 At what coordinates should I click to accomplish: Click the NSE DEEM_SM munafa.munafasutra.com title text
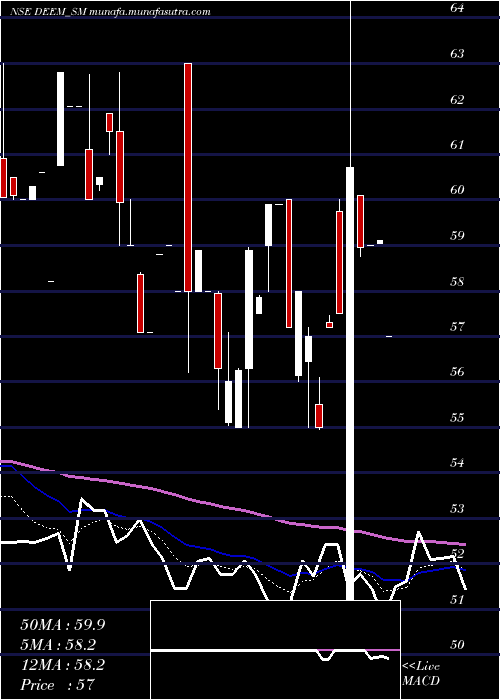click(111, 12)
